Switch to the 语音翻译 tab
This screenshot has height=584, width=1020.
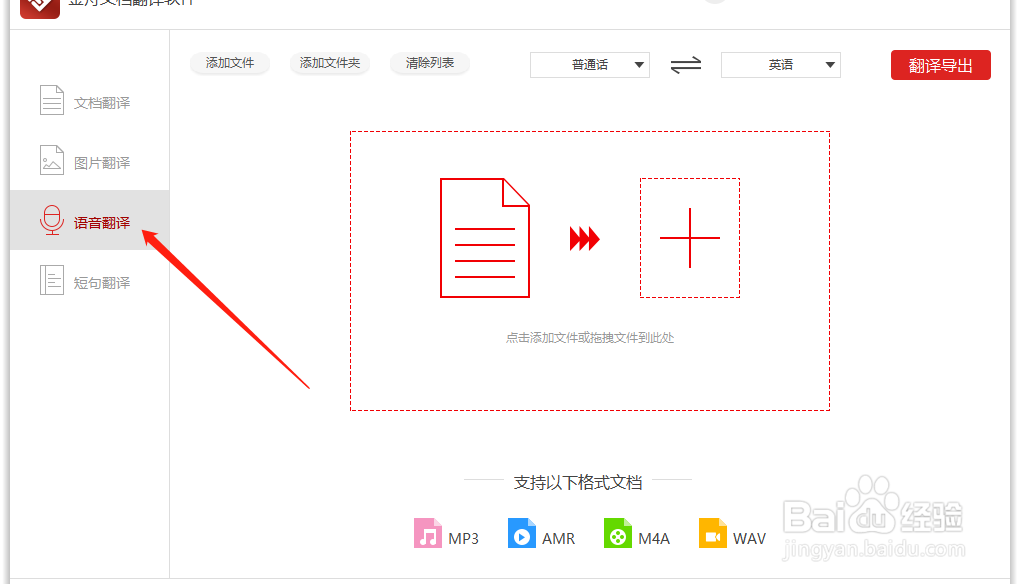click(90, 221)
